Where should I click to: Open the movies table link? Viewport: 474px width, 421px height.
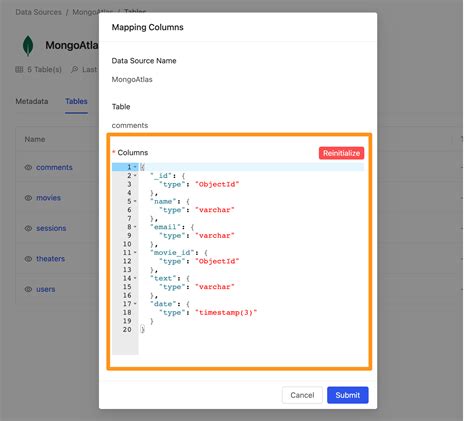pyautogui.click(x=48, y=198)
